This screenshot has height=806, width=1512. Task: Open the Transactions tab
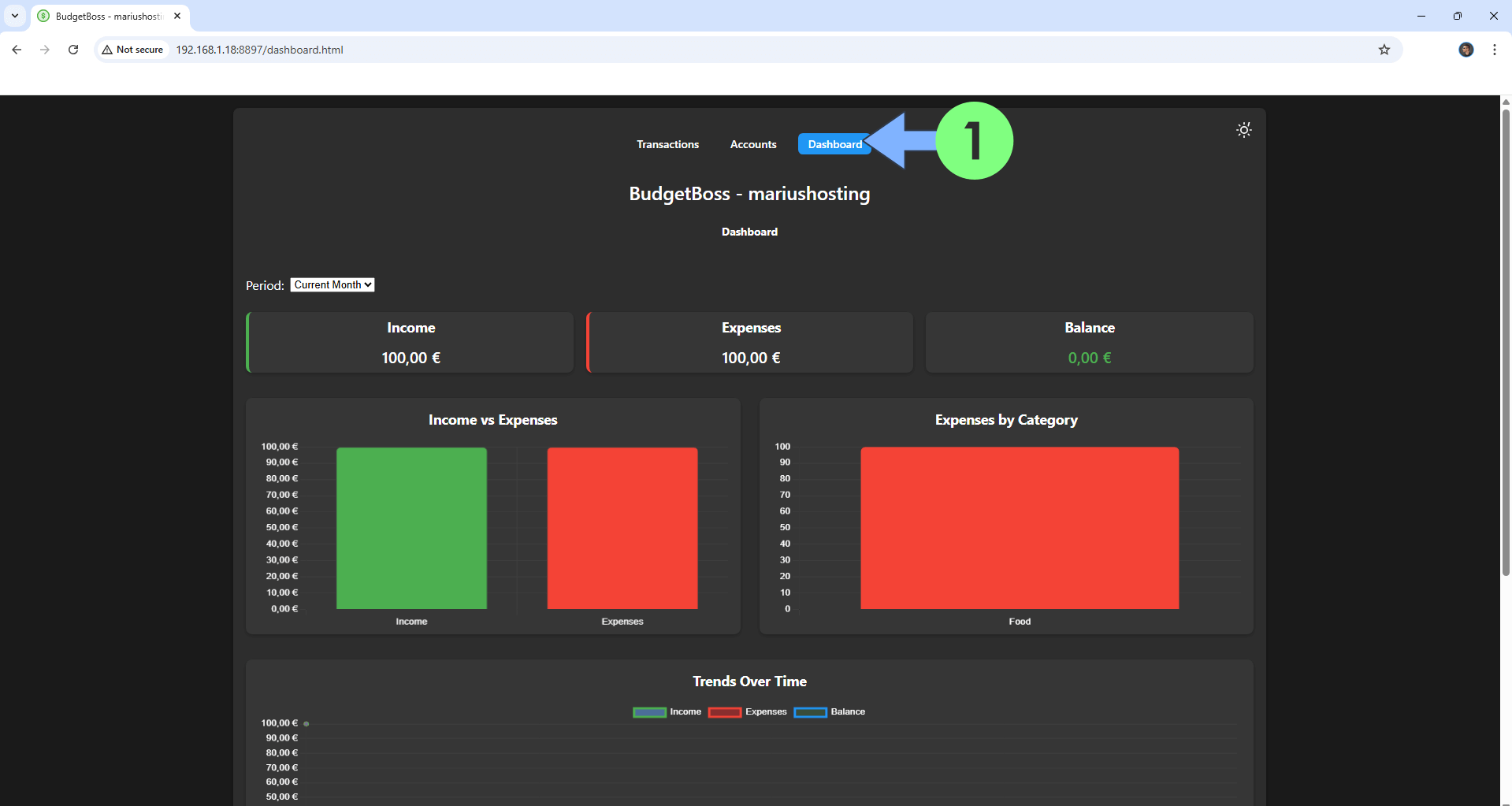pyautogui.click(x=667, y=144)
